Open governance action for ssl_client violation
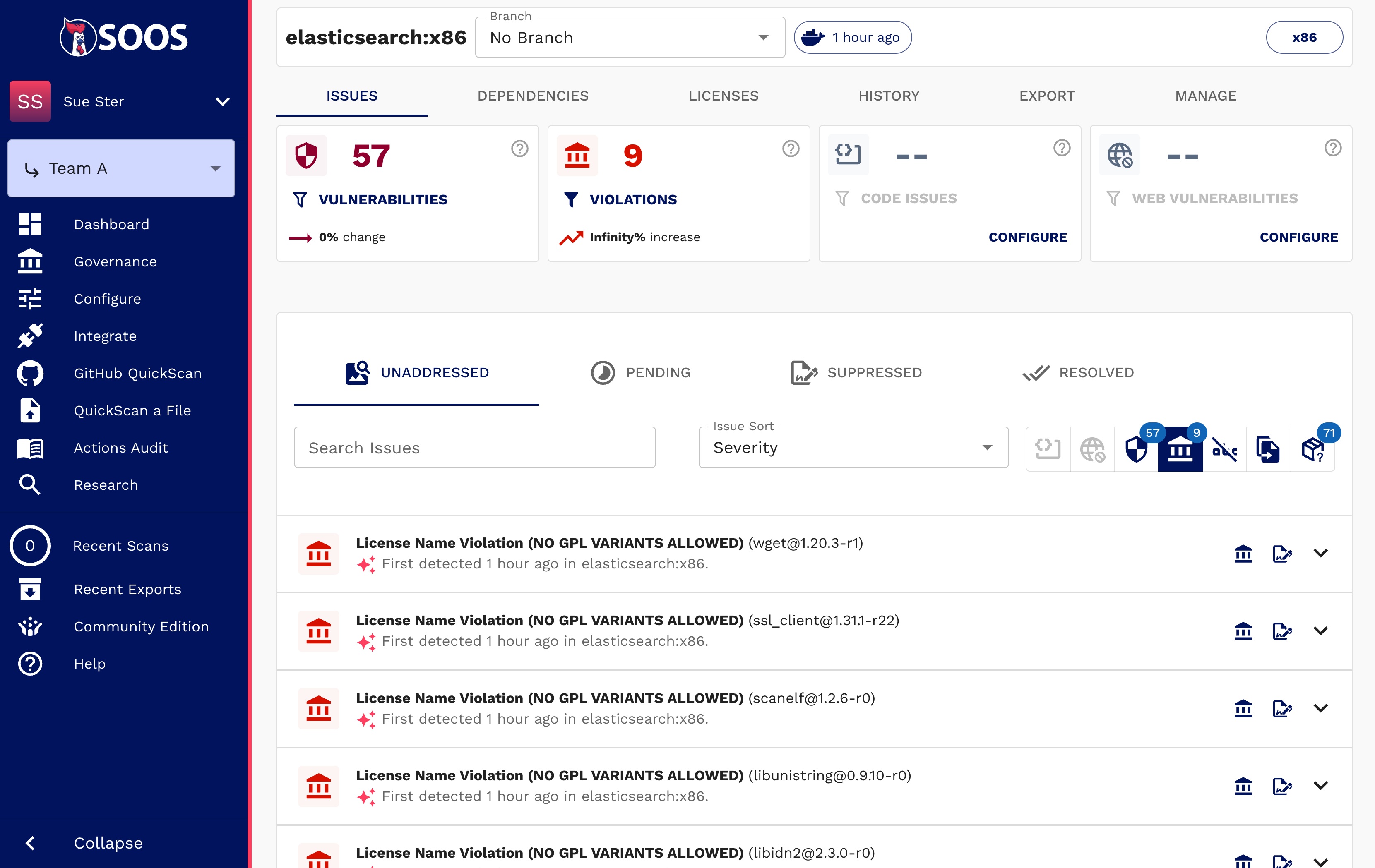 click(1243, 631)
